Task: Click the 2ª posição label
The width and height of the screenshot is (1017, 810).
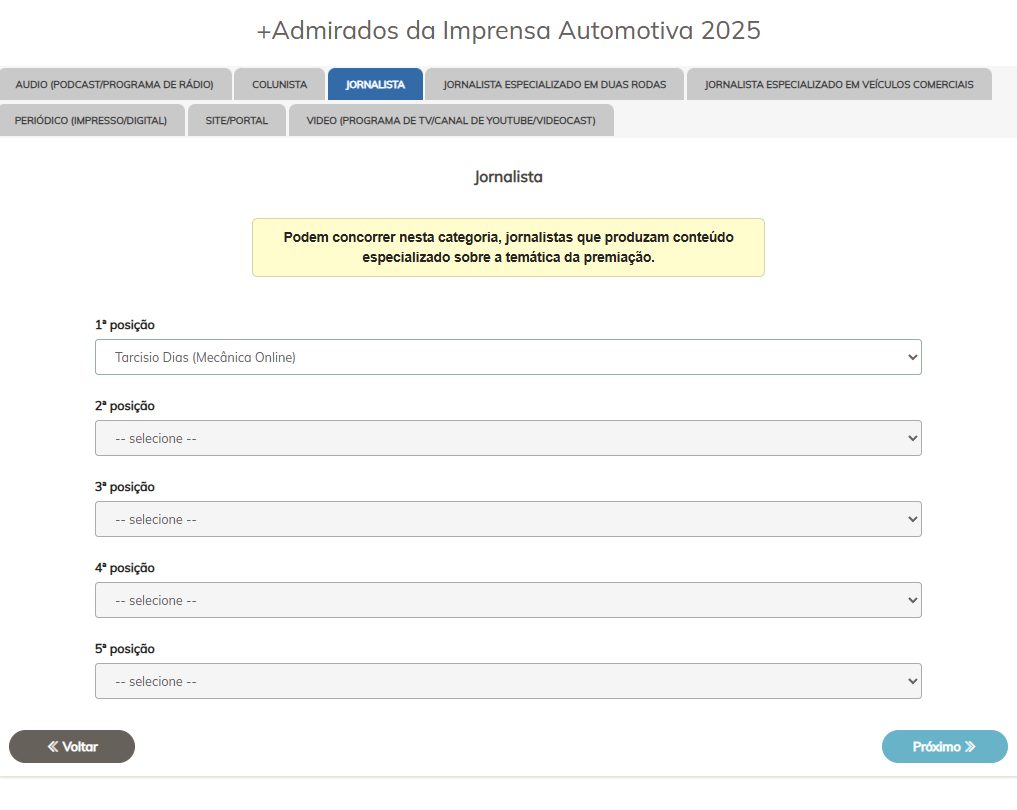Action: (x=125, y=406)
